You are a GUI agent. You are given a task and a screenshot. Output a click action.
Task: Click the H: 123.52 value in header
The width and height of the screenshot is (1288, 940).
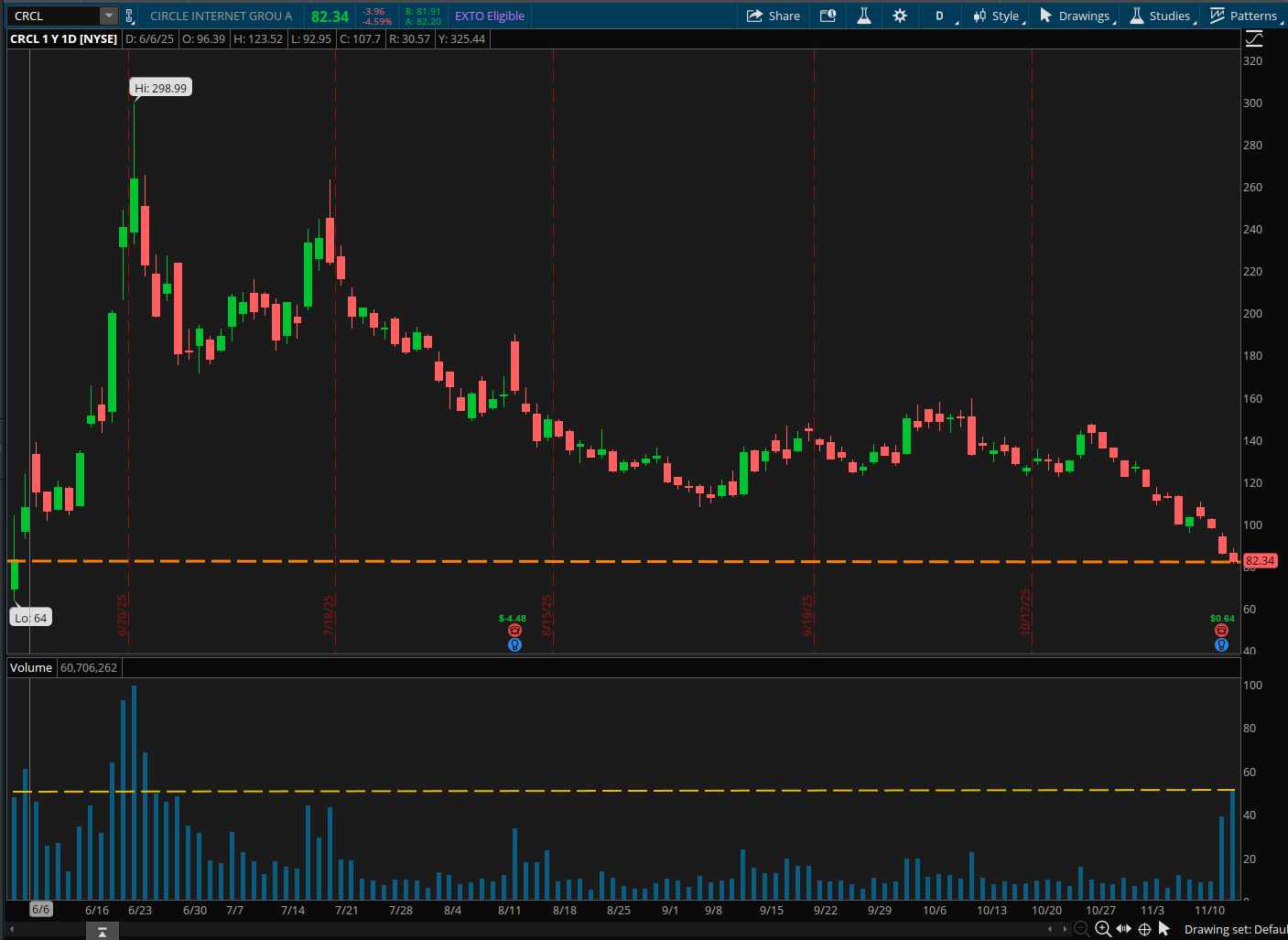point(258,38)
